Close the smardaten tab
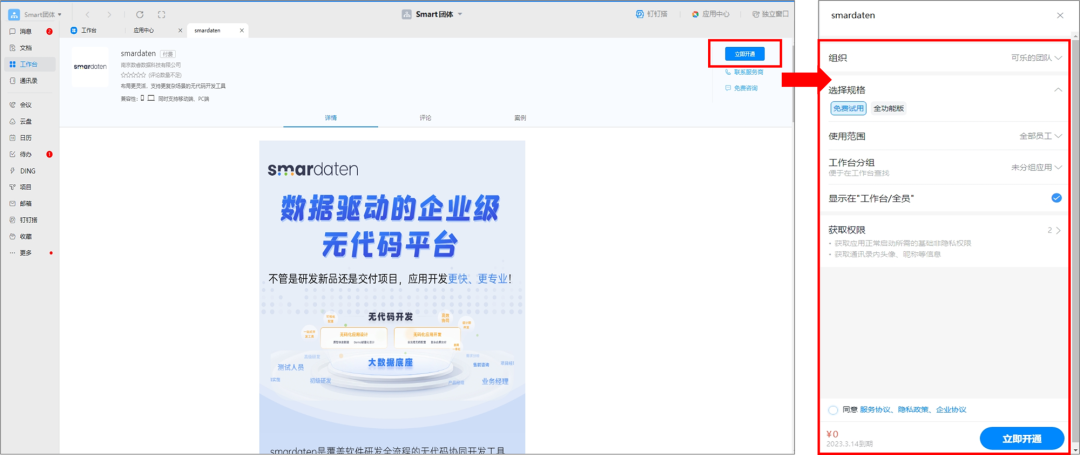The image size is (1080, 455). tap(242, 30)
